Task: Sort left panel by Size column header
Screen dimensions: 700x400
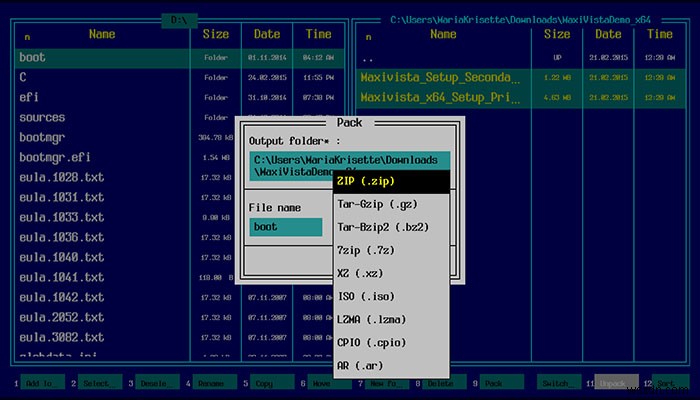Action: click(216, 34)
